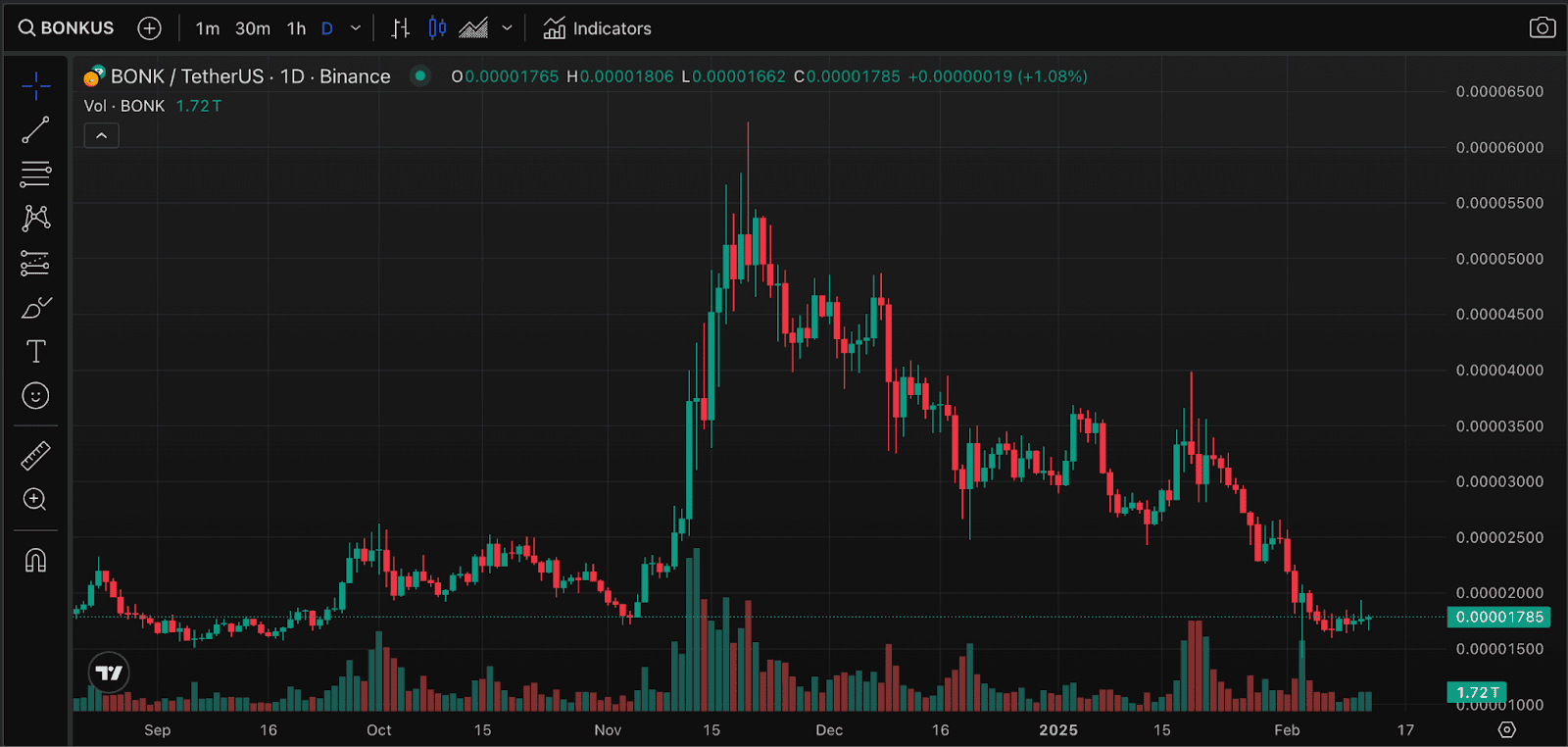Open the BONKUS symbol search
Screen dimensions: 1568x747
(x=66, y=28)
